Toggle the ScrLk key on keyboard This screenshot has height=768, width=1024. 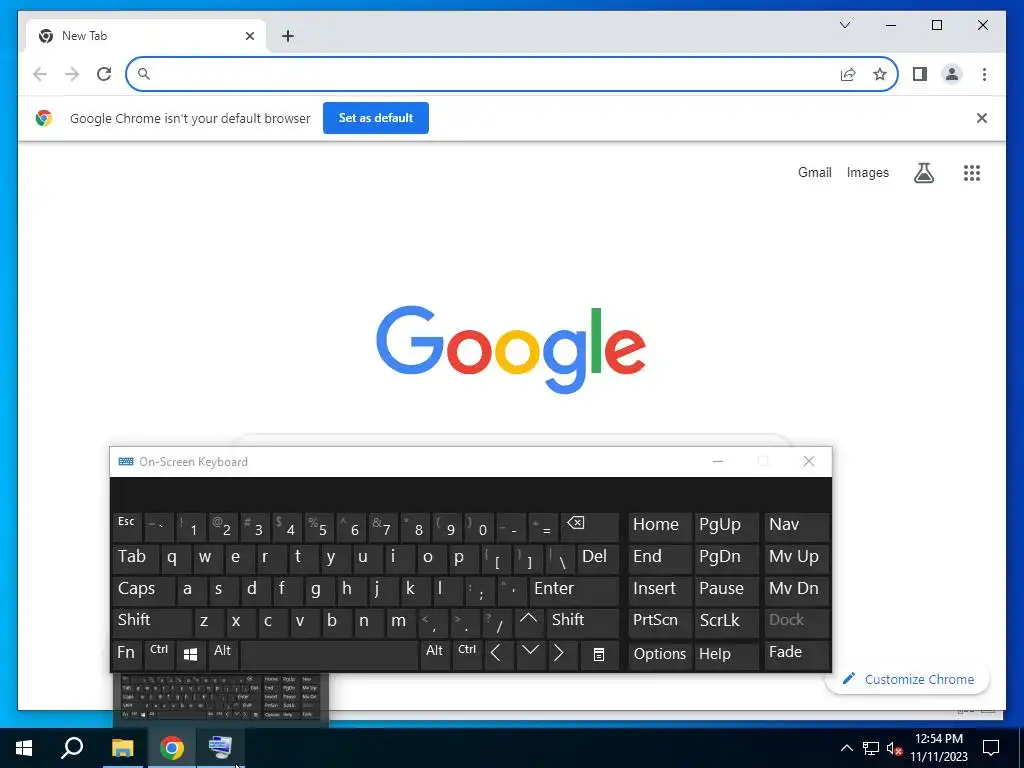pos(726,622)
